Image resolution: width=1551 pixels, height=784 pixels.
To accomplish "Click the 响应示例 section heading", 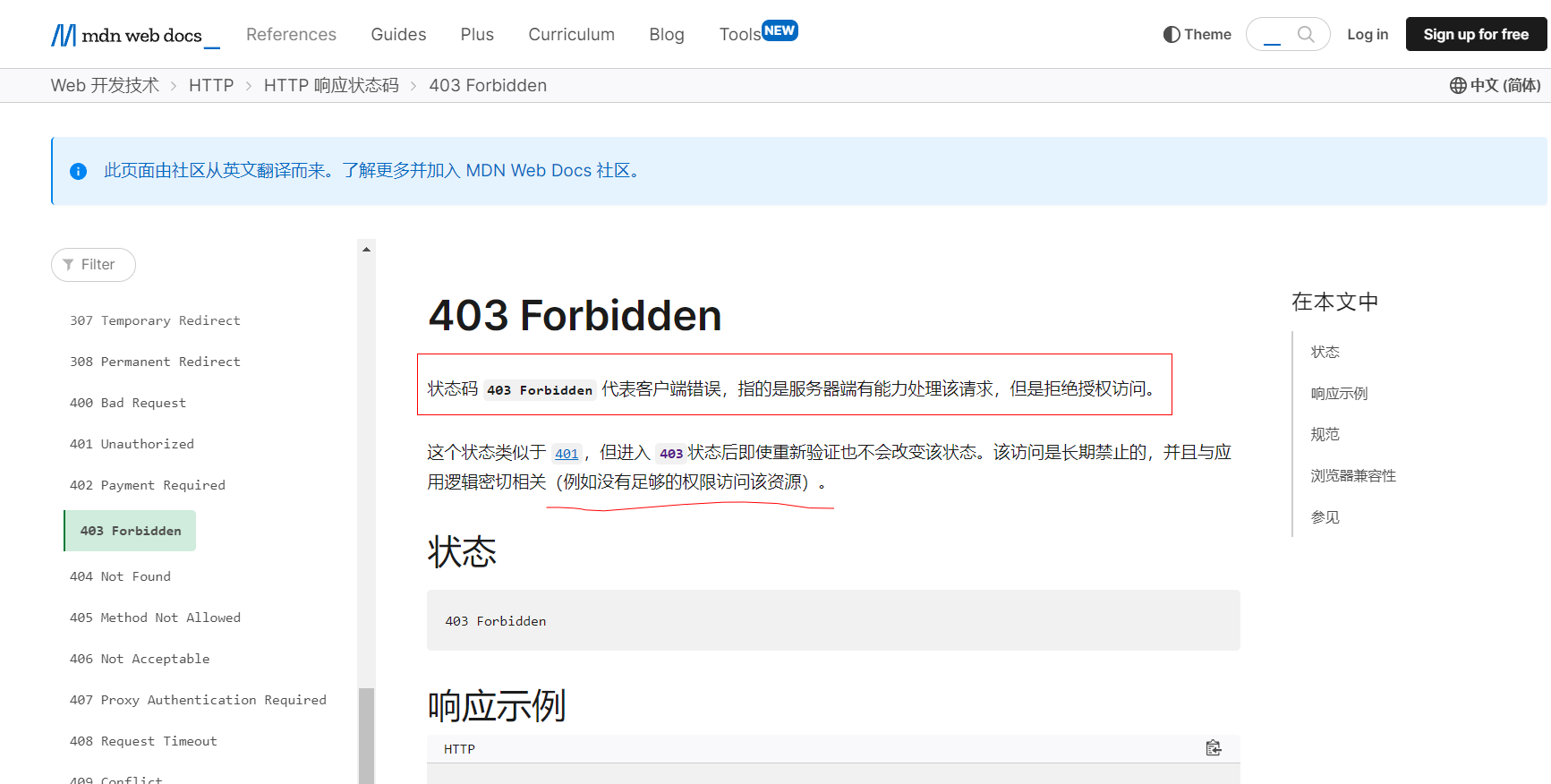I will tap(497, 706).
